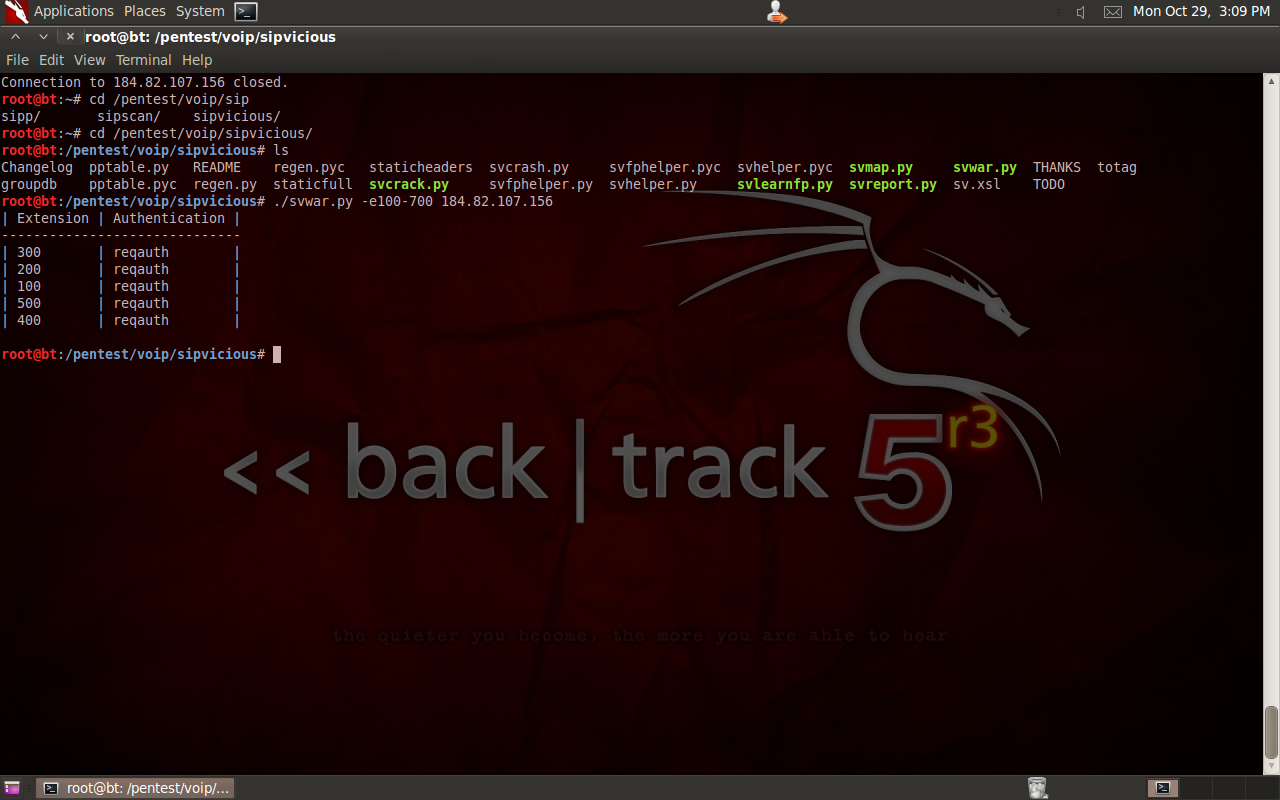Screen dimensions: 1280x800
Task: Open the user switcher icon
Action: click(777, 12)
